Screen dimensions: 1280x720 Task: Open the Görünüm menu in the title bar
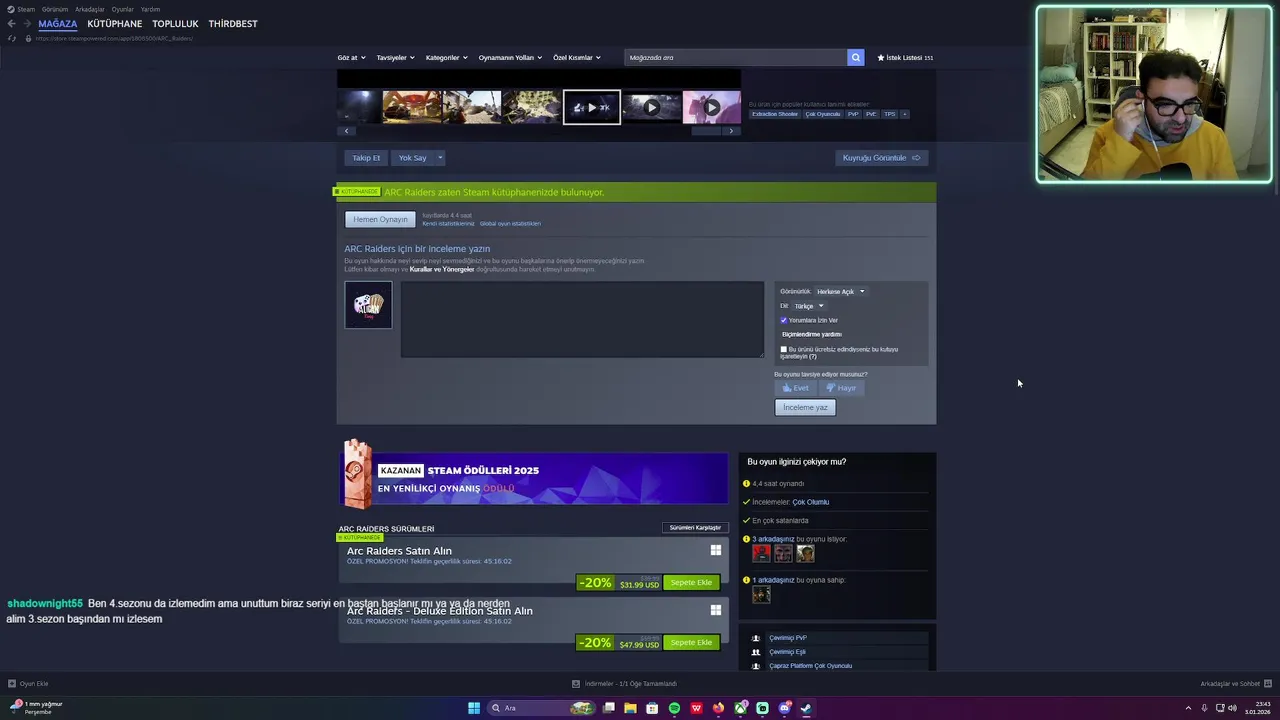(55, 9)
